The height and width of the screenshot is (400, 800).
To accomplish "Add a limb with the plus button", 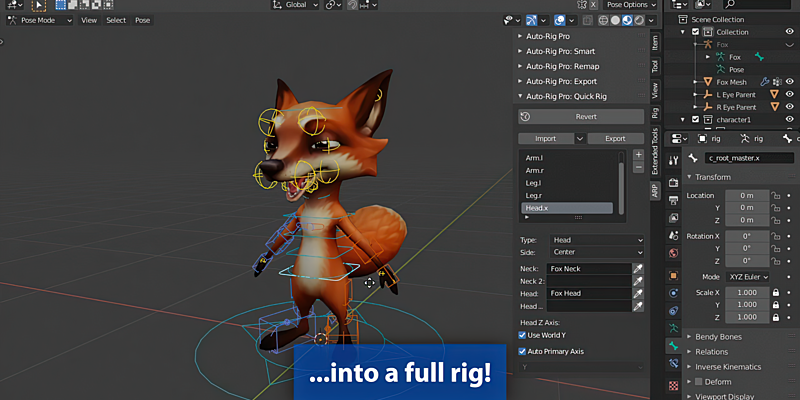I will coord(638,155).
